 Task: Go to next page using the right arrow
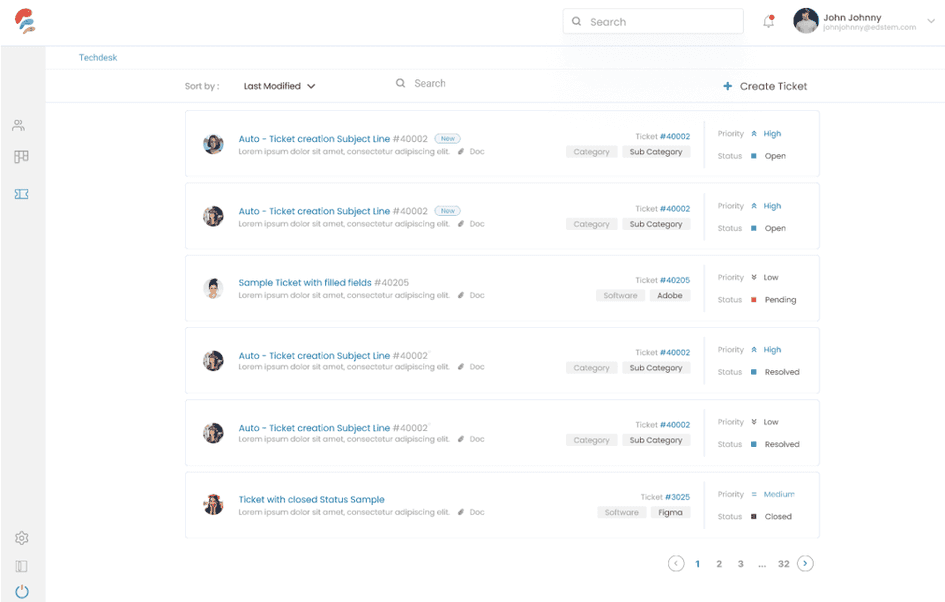(805, 563)
